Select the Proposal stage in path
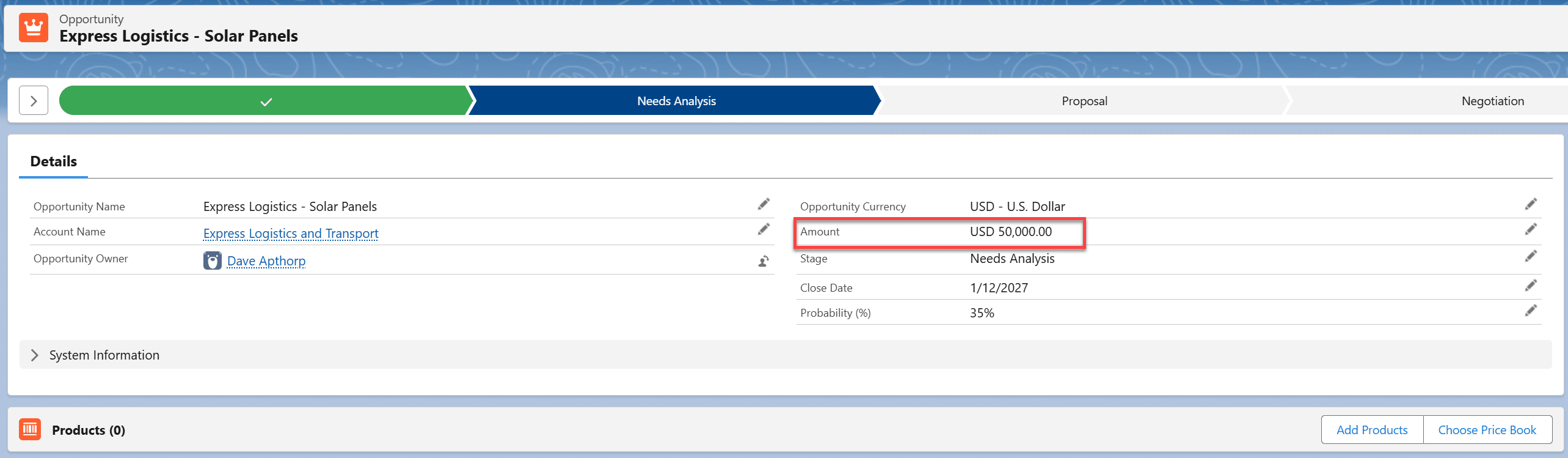 [x=1084, y=101]
